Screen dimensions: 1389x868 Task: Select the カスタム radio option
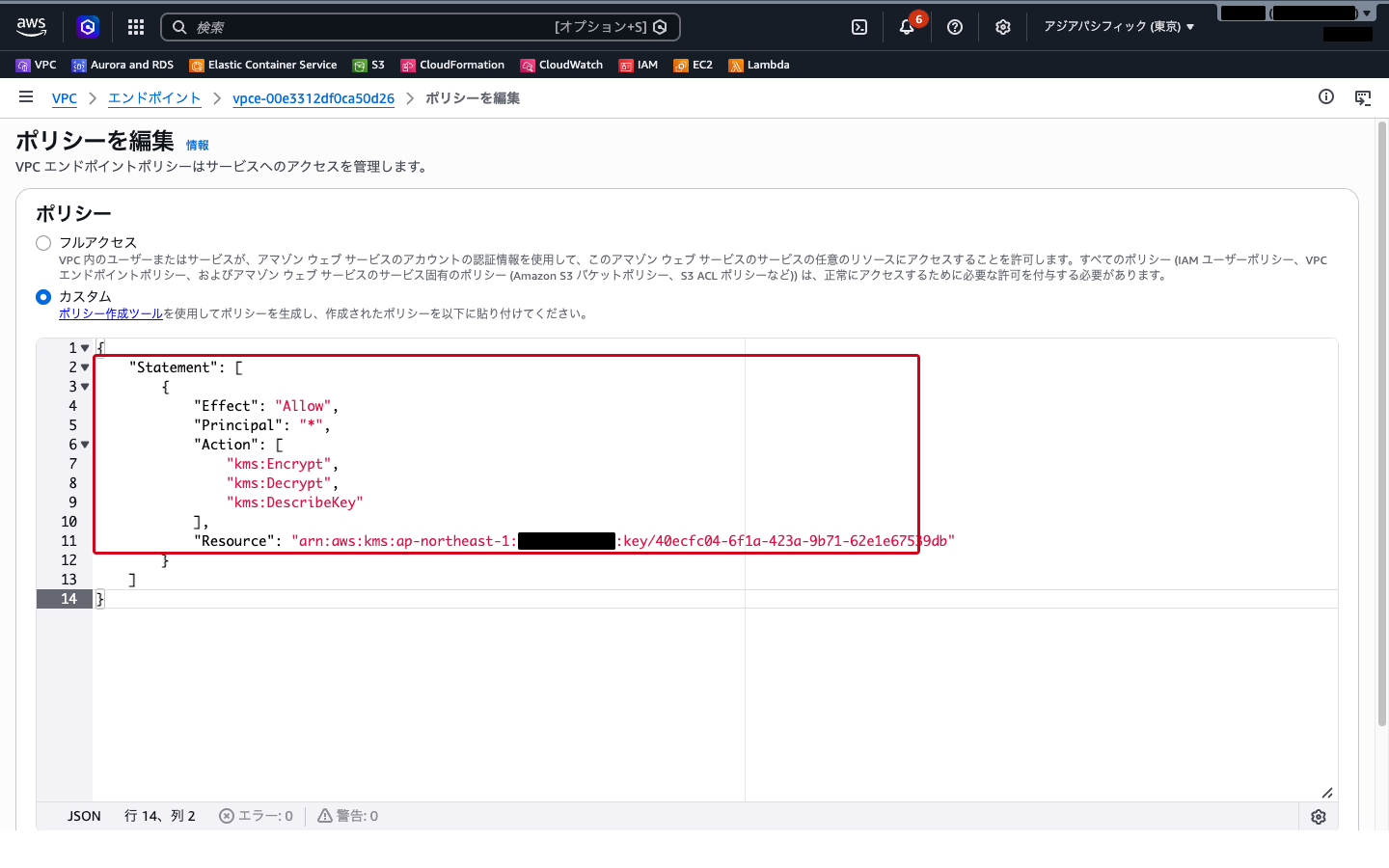pyautogui.click(x=43, y=297)
